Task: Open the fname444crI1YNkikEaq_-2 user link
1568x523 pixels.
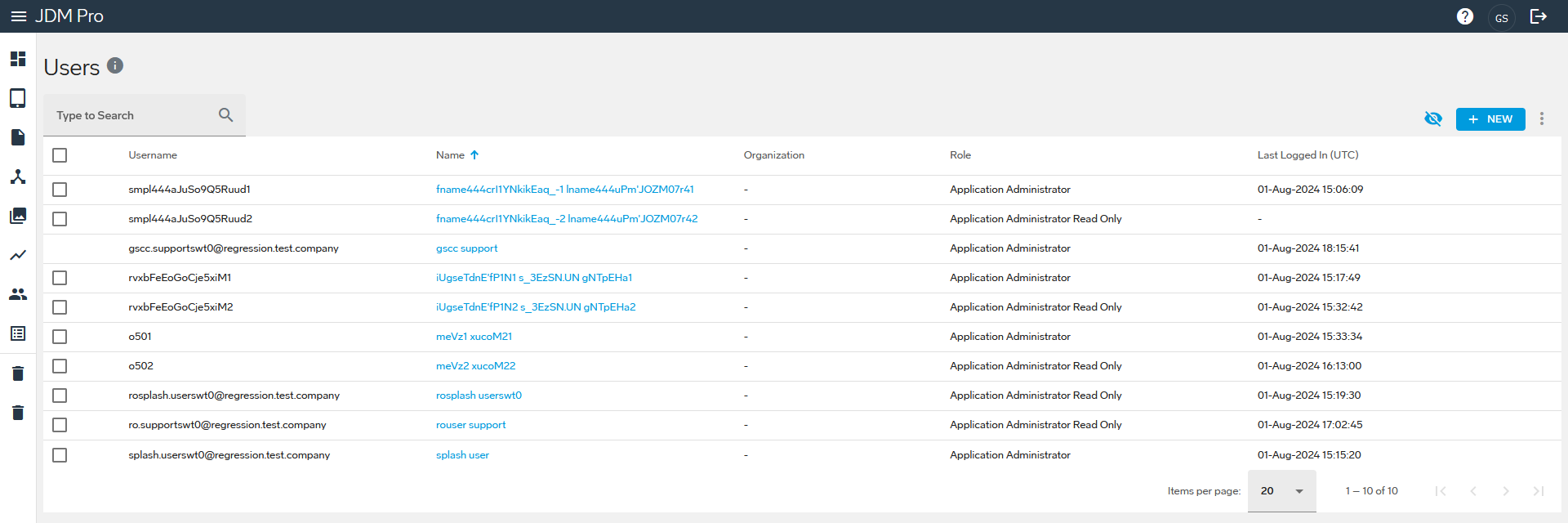Action: click(x=567, y=219)
